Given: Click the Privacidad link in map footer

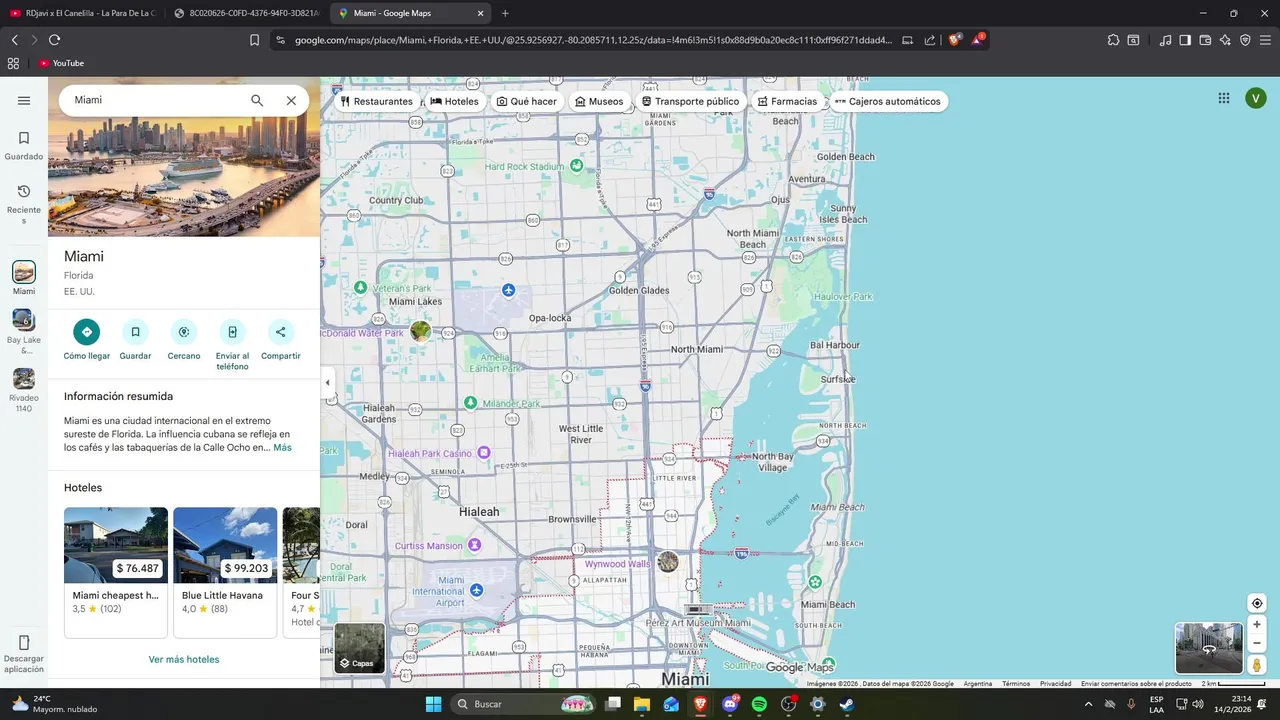Looking at the screenshot, I should pos(1055,684).
